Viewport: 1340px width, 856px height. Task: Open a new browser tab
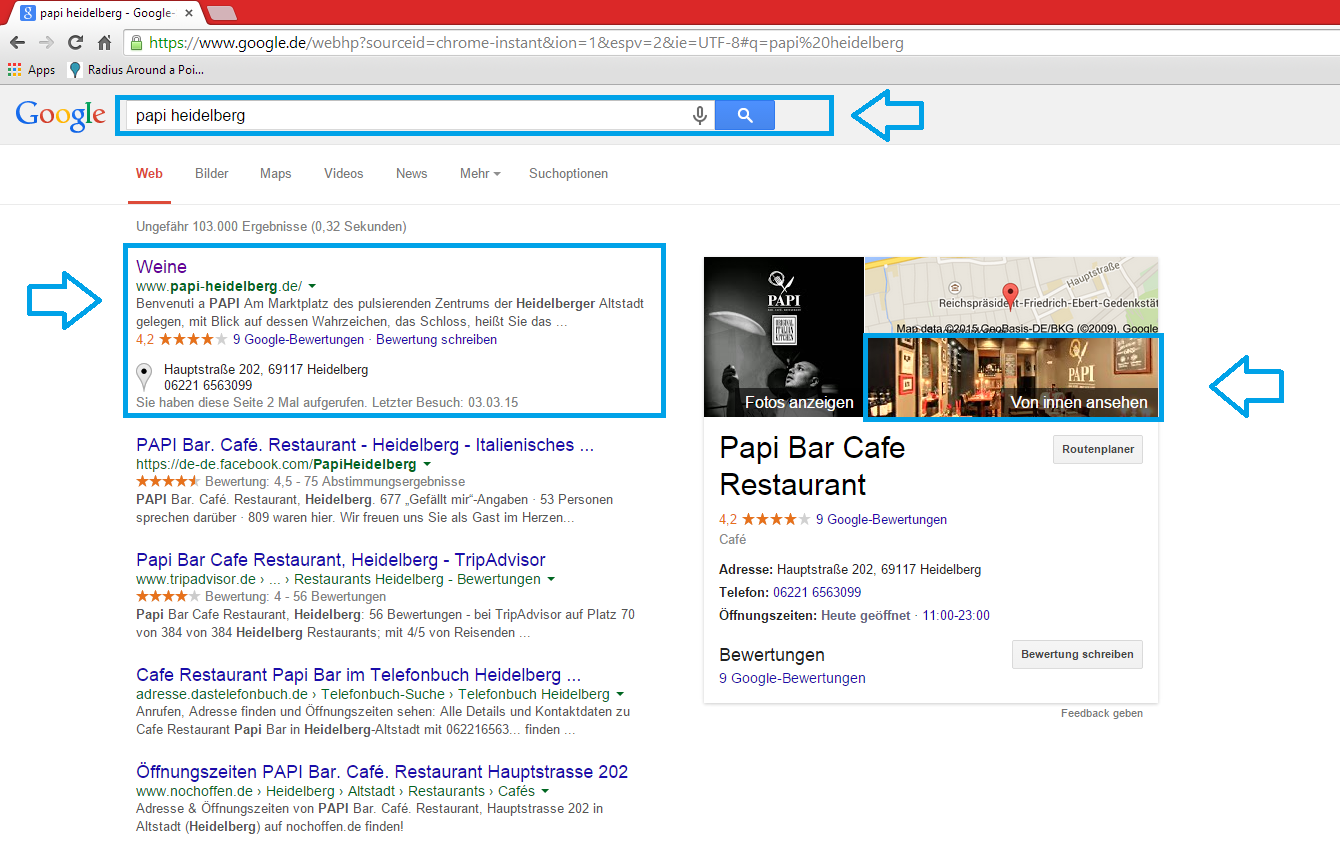click(x=221, y=13)
